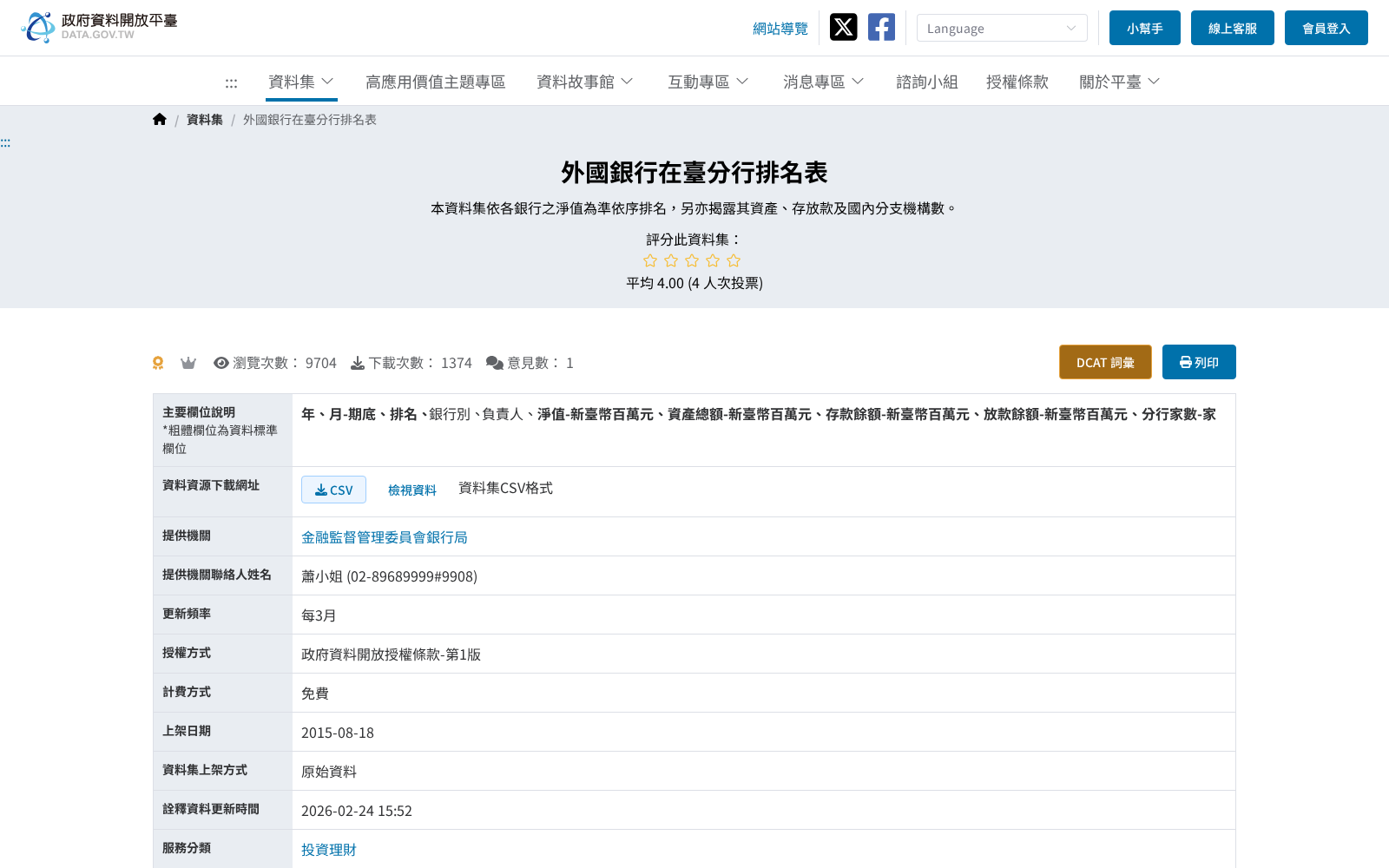This screenshot has width=1389, height=868.
Task: Open the Language dropdown
Action: (1002, 28)
